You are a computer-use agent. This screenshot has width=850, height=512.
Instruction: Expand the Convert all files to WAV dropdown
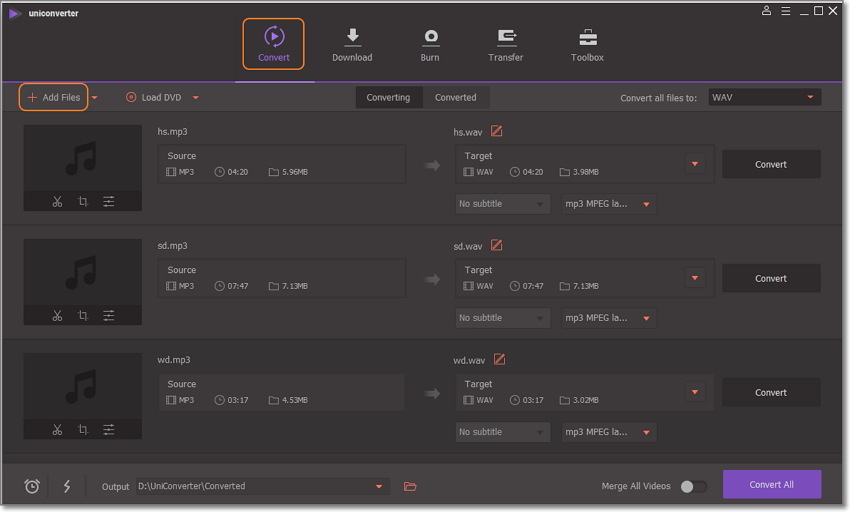[765, 97]
